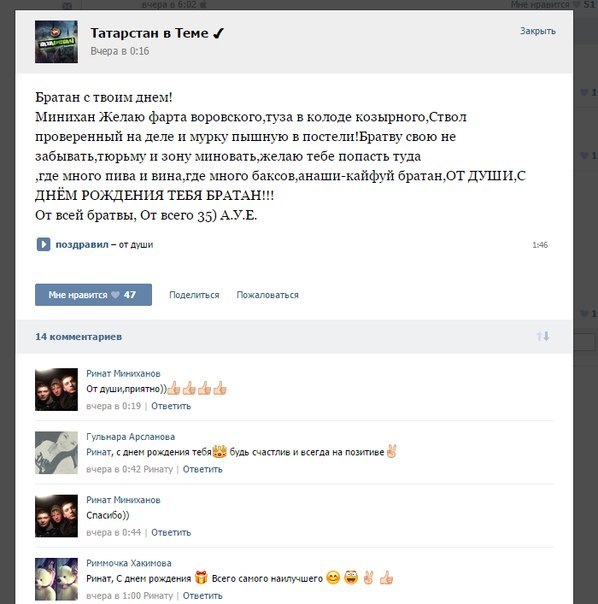Reply to the Спасибо)) comment
The width and height of the screenshot is (598, 604).
point(171,532)
